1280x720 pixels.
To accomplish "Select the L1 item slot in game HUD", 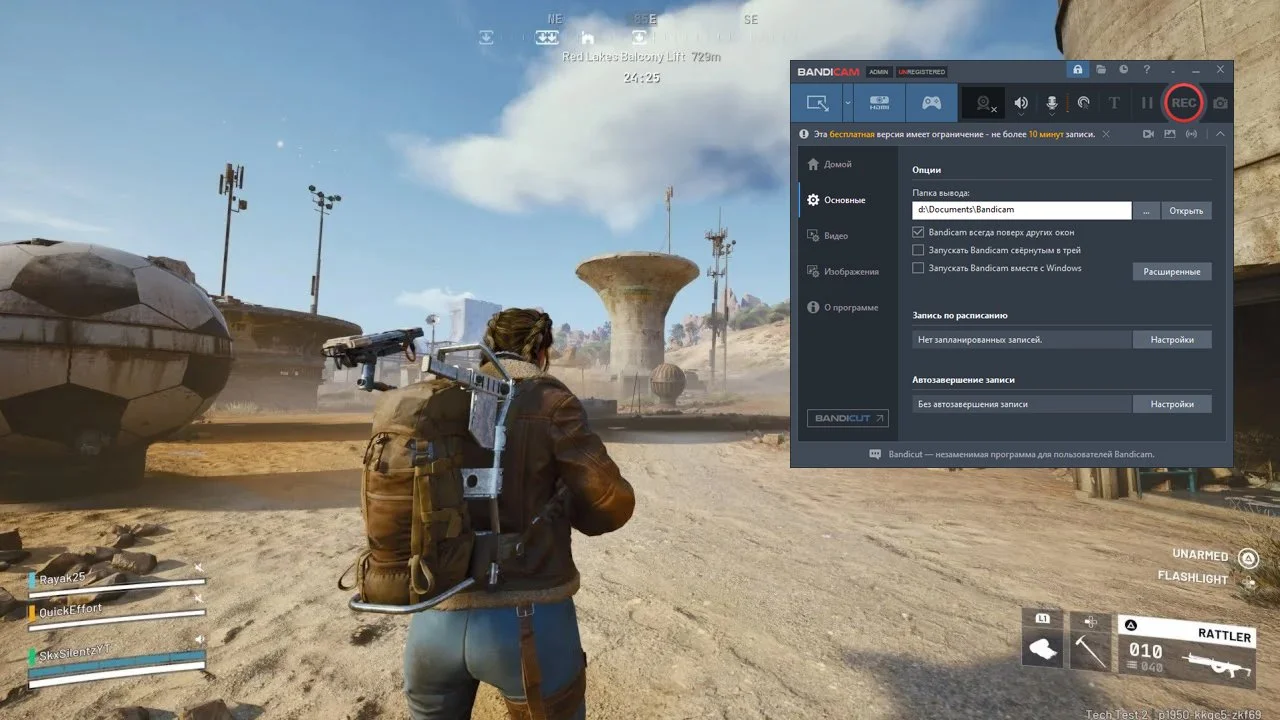I will pos(1043,640).
